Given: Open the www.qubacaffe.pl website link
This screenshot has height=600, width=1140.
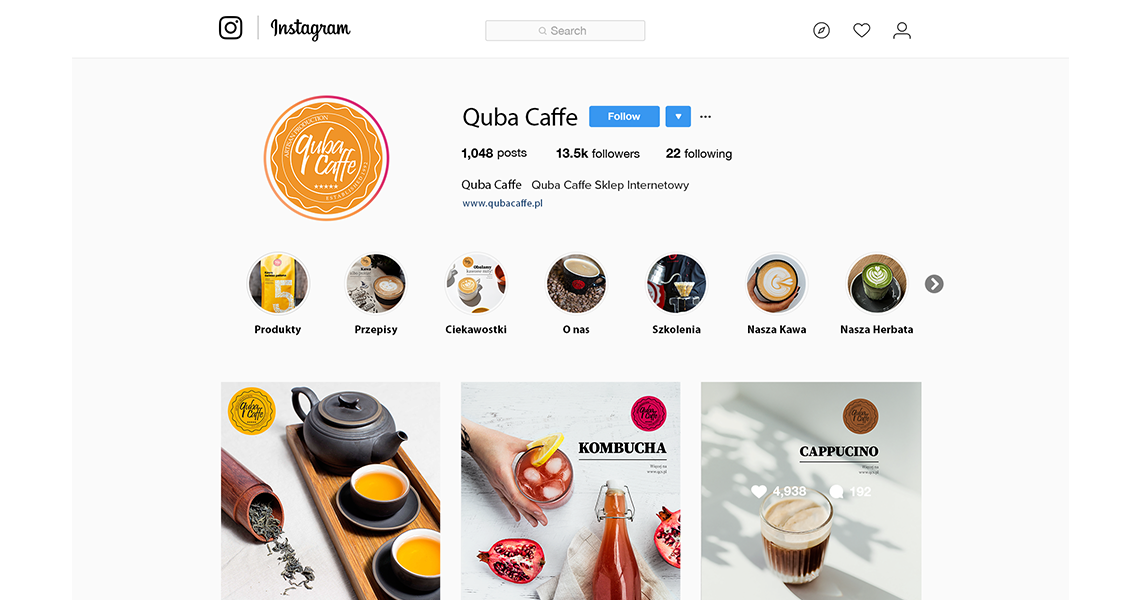Looking at the screenshot, I should click(x=502, y=203).
